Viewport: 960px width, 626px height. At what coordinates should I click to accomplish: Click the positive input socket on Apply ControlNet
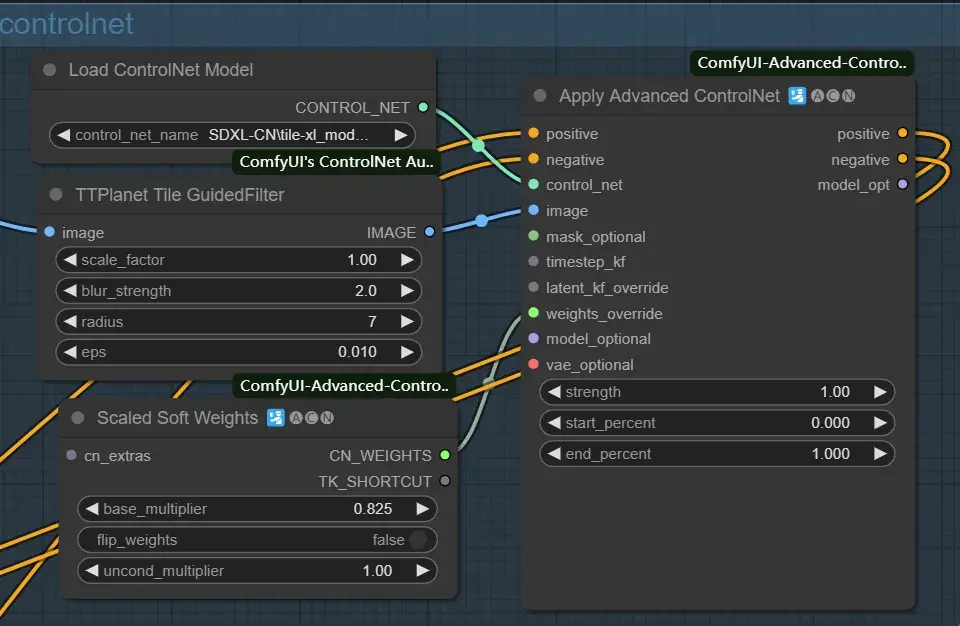pos(533,133)
